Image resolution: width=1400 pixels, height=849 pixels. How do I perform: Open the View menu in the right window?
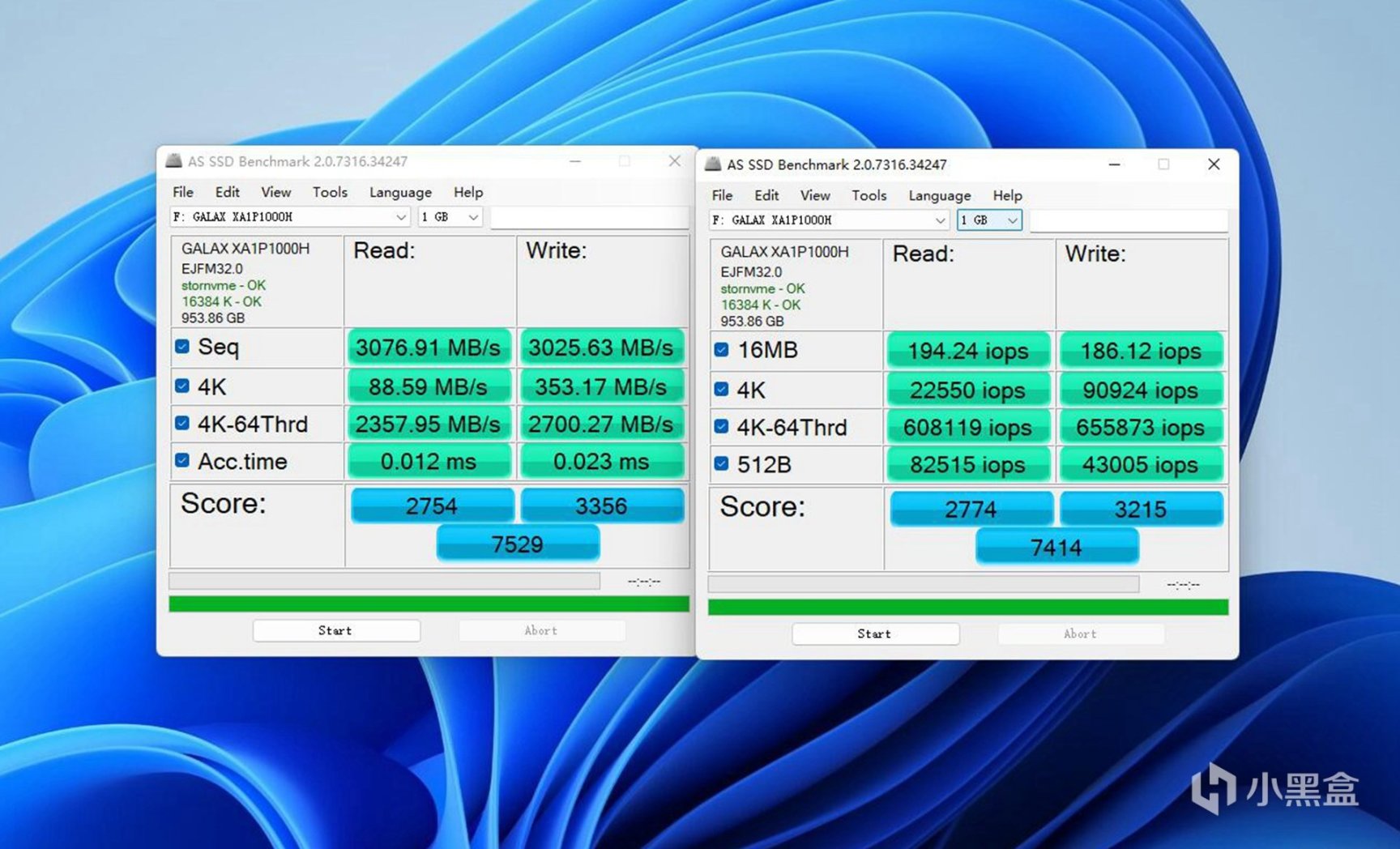815,195
